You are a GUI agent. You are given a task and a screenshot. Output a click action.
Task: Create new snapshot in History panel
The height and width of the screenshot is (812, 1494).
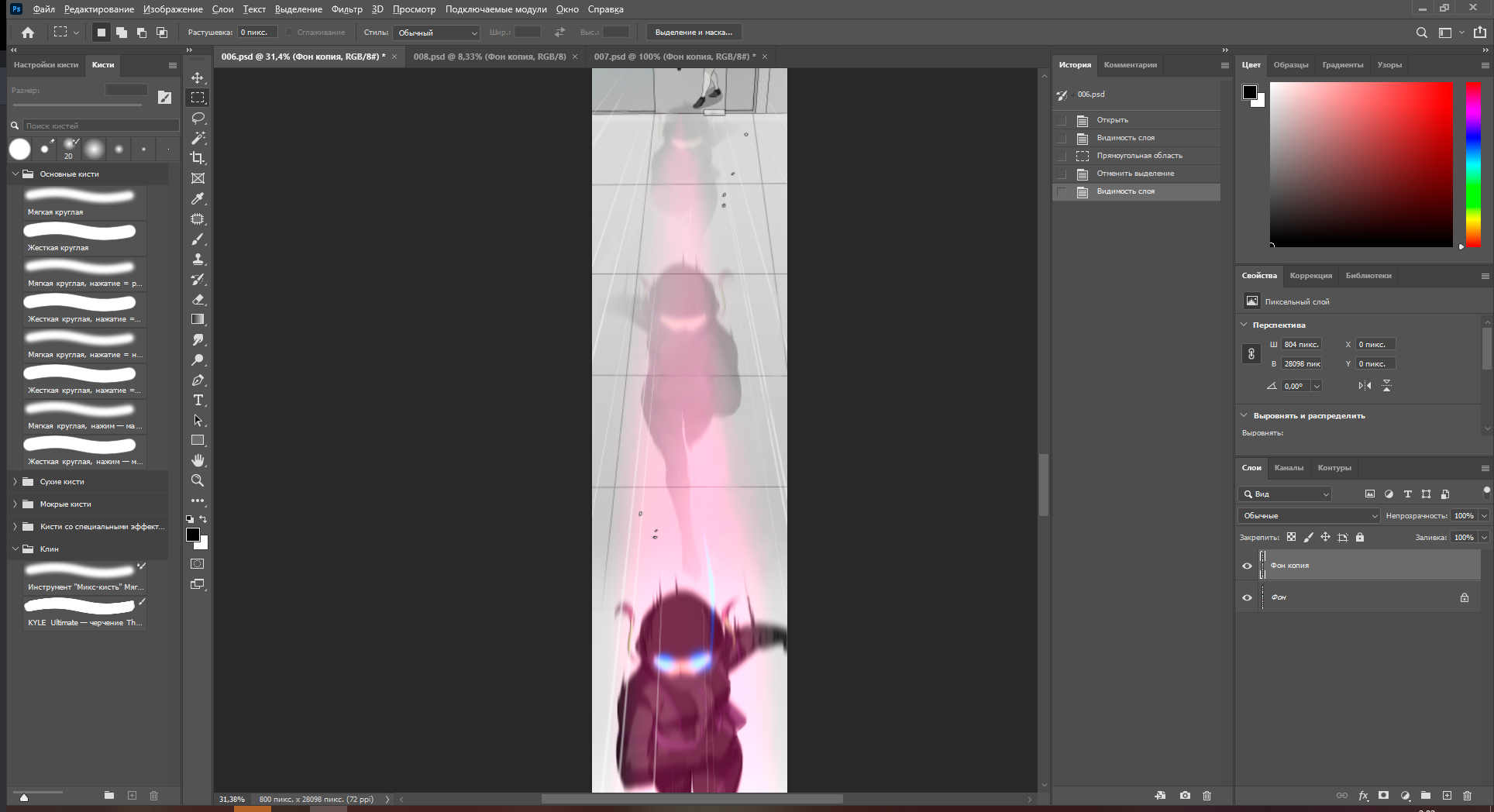pyautogui.click(x=1185, y=796)
